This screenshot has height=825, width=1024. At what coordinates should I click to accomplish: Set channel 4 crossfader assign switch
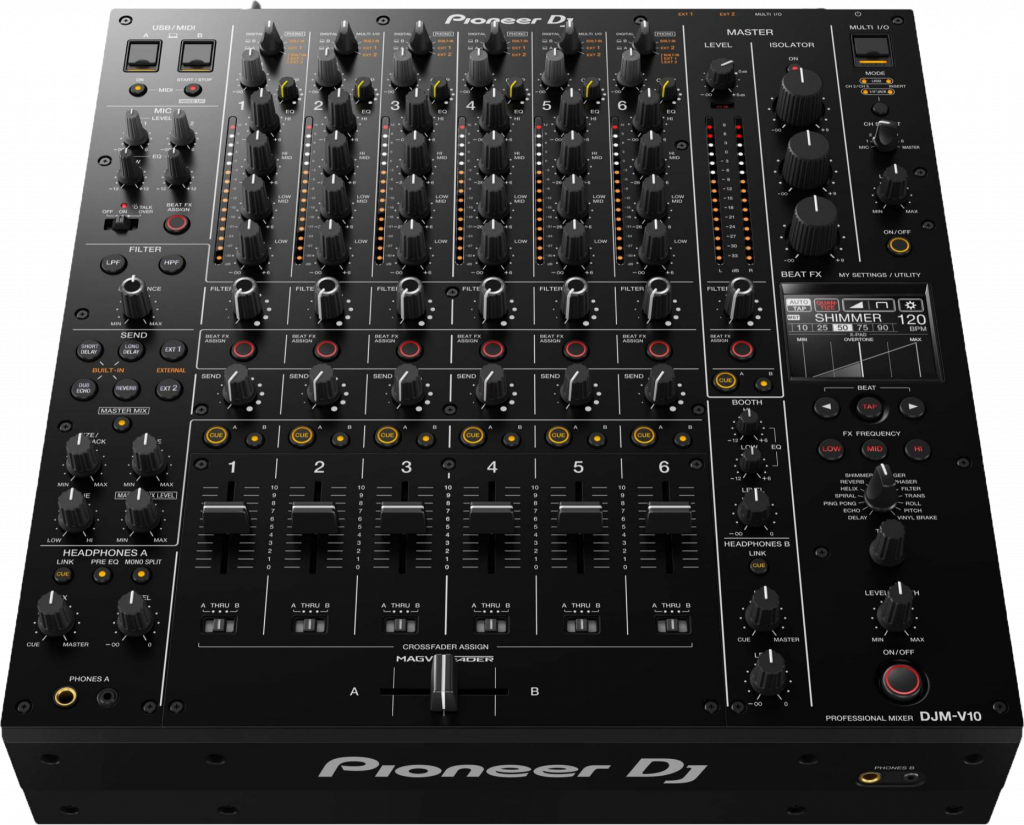click(x=491, y=626)
